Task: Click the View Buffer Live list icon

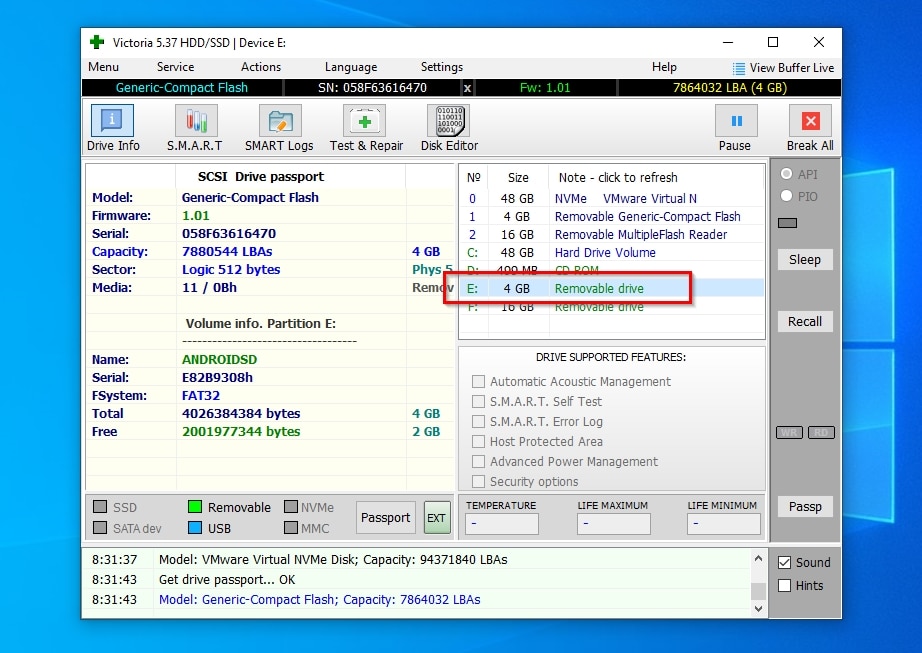Action: 739,68
